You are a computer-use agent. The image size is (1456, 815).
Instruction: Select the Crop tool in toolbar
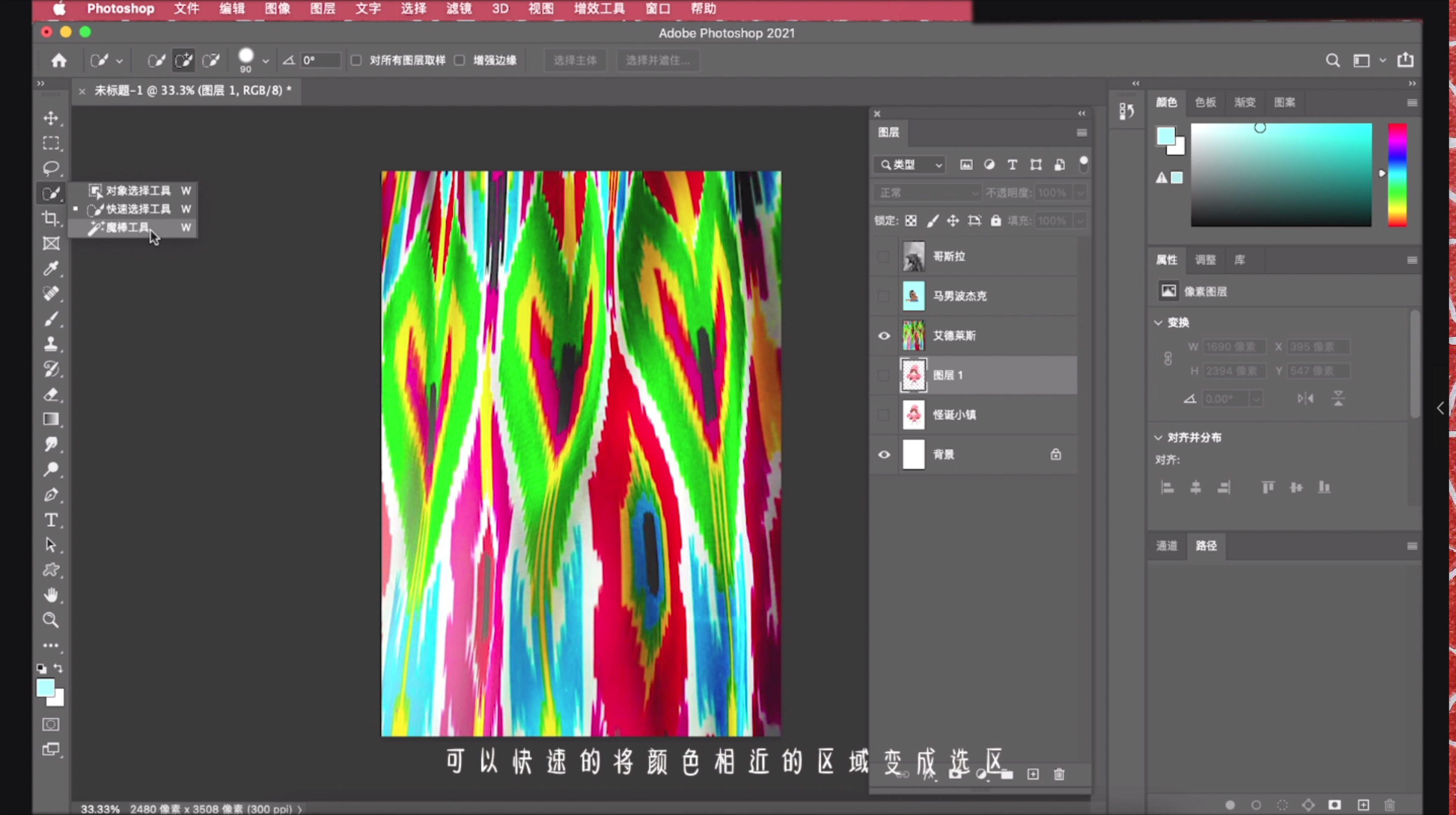tap(51, 218)
